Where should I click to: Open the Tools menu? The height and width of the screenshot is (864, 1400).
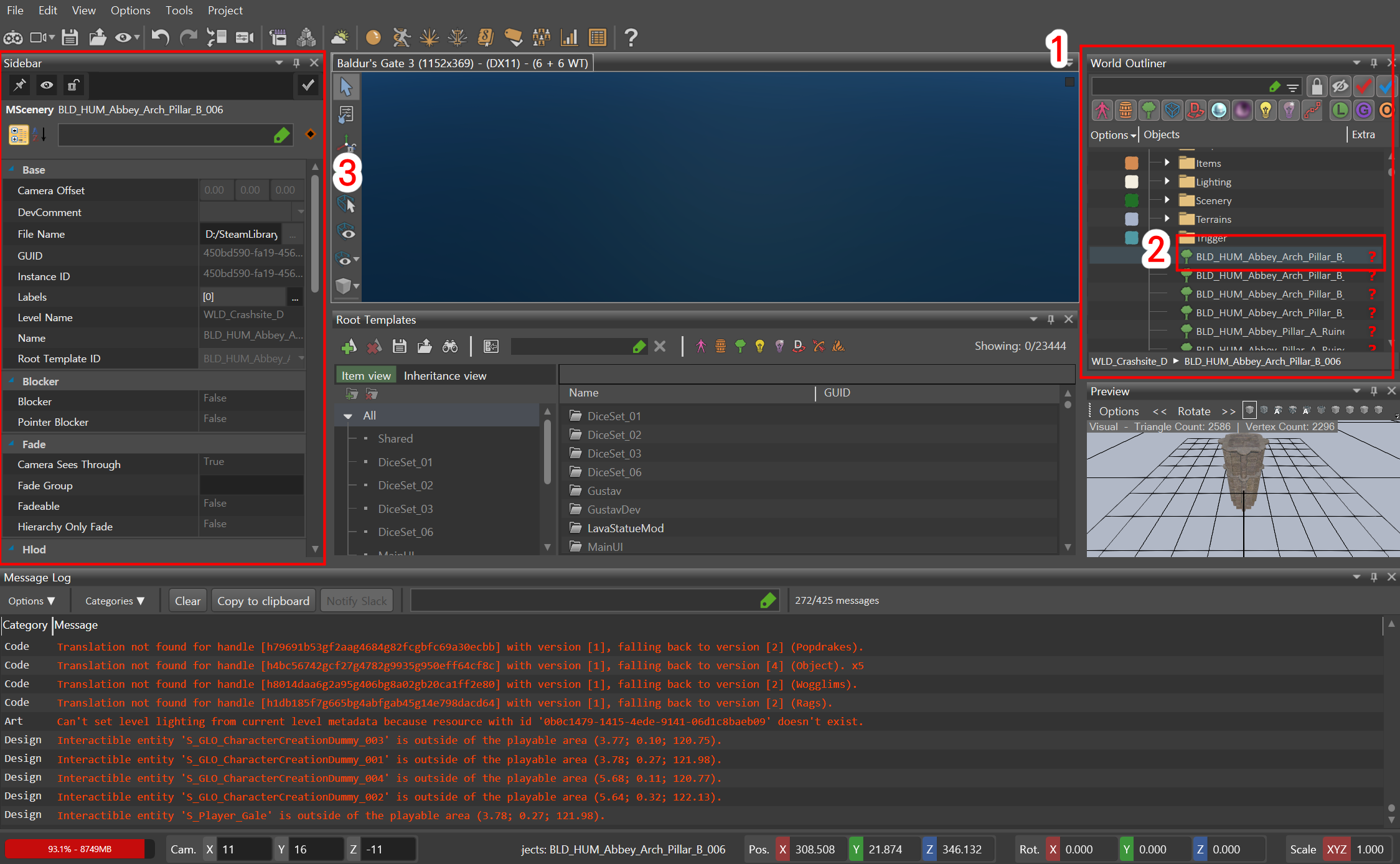tap(179, 11)
